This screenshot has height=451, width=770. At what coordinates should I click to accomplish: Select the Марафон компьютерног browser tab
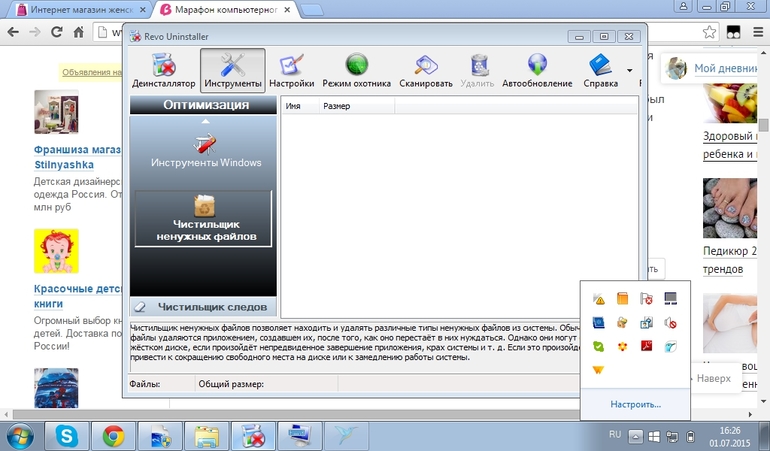(x=225, y=9)
